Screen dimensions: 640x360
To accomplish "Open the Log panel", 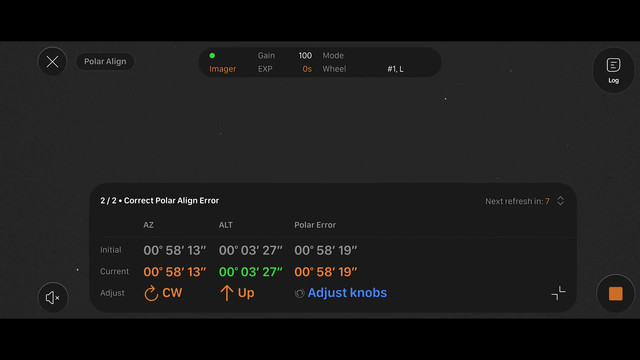I will (613, 70).
